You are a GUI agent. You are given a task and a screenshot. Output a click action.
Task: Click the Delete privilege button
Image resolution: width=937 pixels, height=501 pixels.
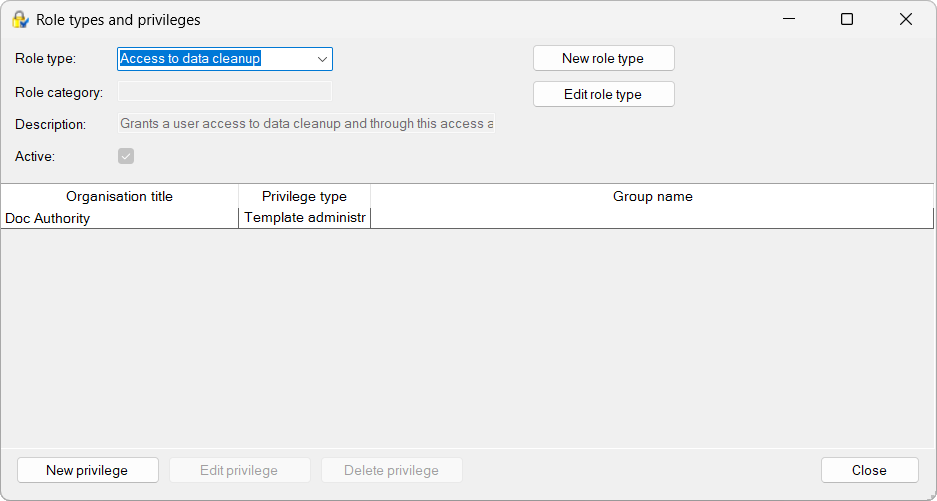[391, 471]
